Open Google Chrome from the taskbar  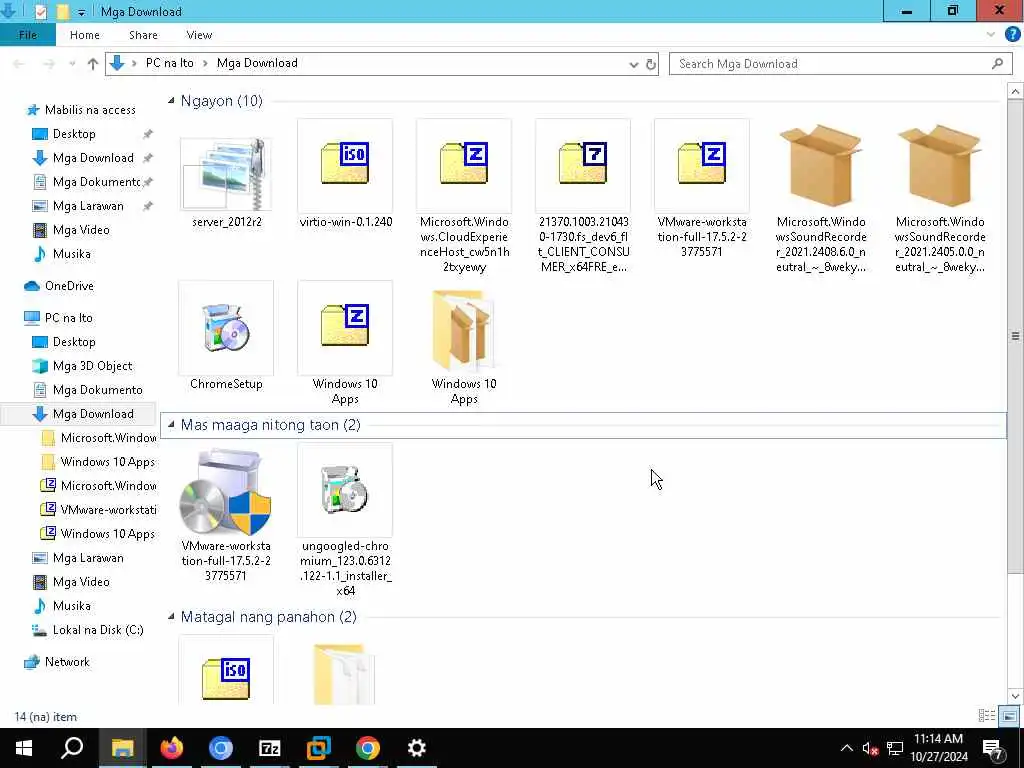coord(368,748)
